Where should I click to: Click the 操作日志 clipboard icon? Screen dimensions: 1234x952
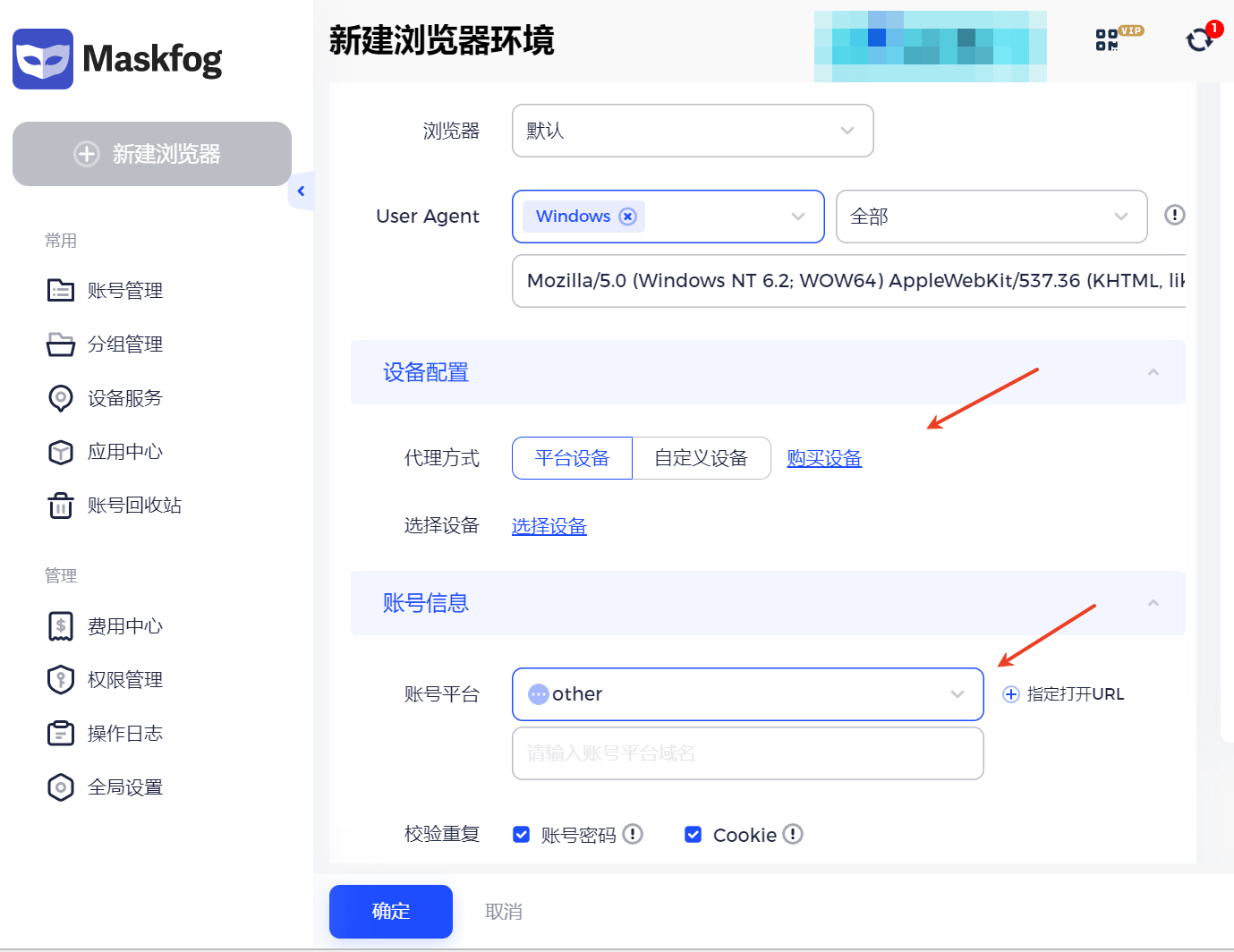click(61, 734)
